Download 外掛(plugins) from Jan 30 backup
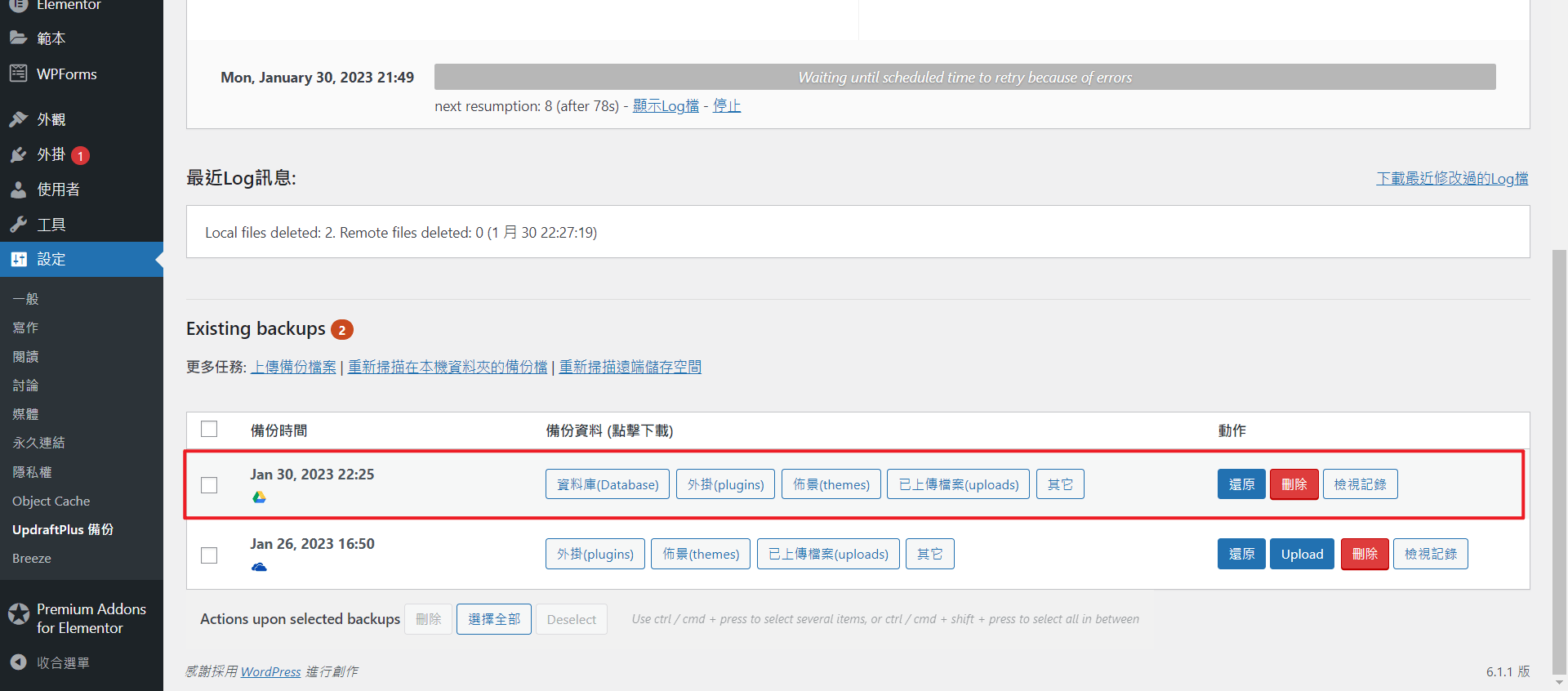The width and height of the screenshot is (1568, 691). [725, 484]
